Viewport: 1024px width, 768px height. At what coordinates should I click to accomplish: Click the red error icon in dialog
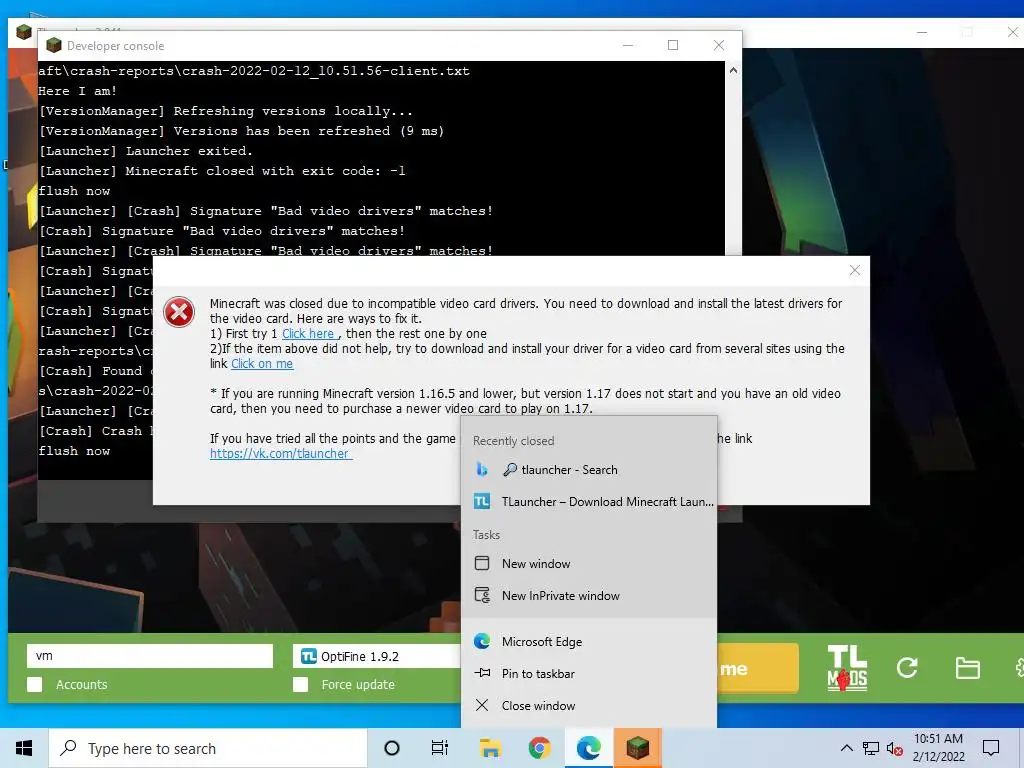coord(179,312)
